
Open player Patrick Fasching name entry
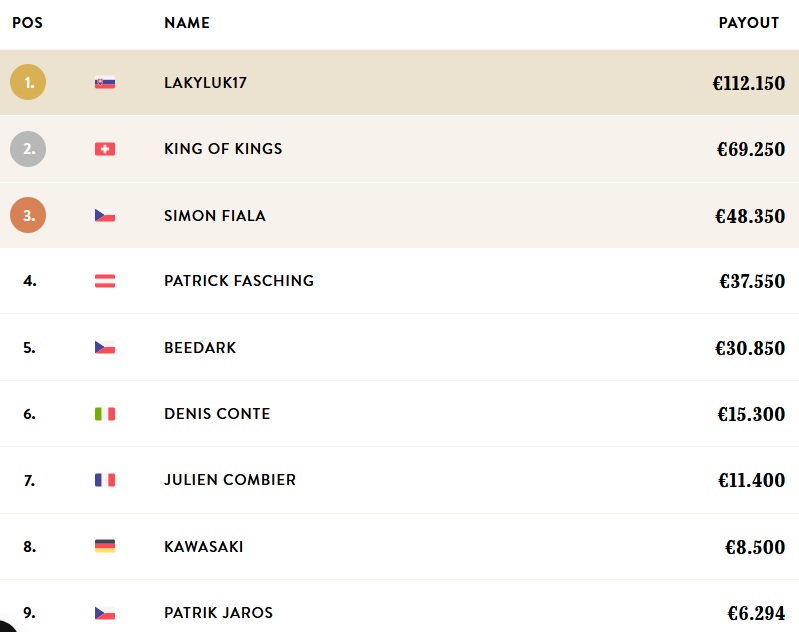click(x=239, y=281)
